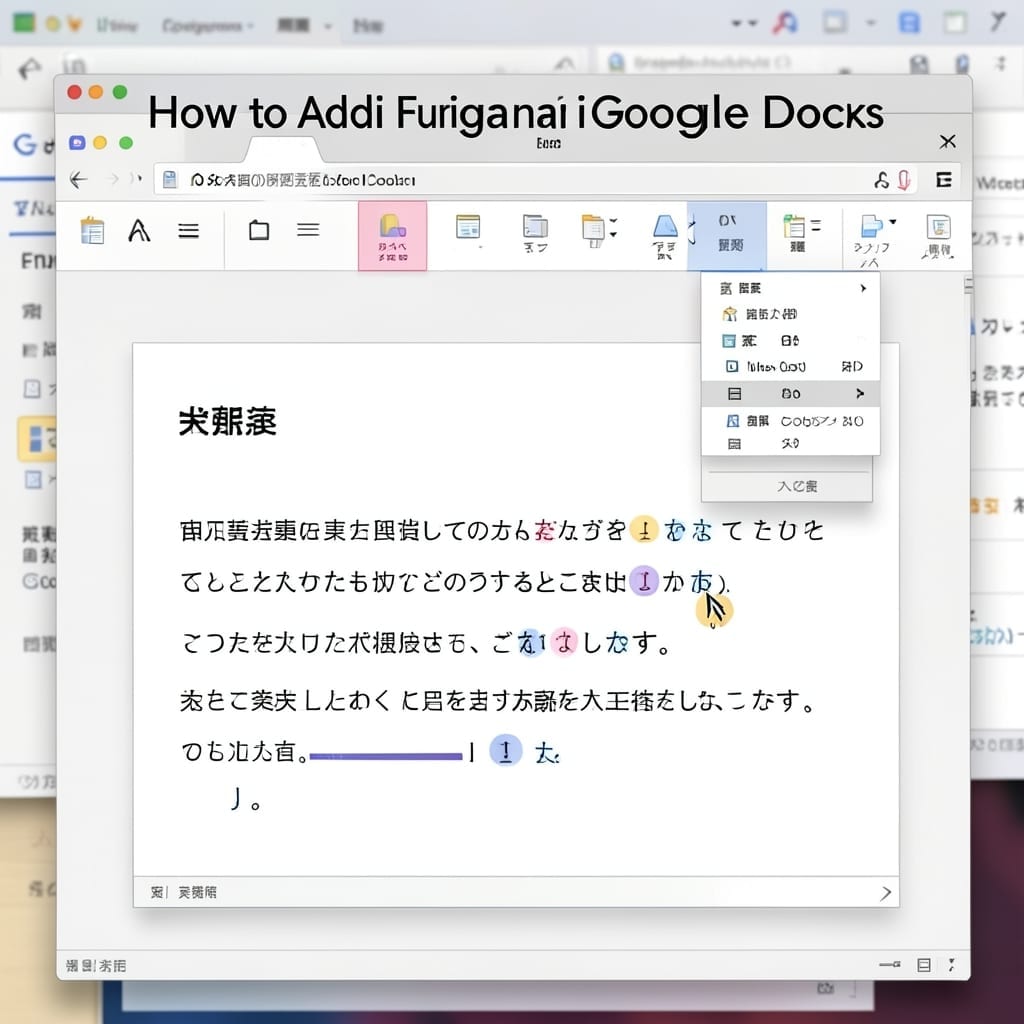Choose the menu item with orange house icon
Viewport: 1024px width, 1024px height.
click(x=791, y=314)
